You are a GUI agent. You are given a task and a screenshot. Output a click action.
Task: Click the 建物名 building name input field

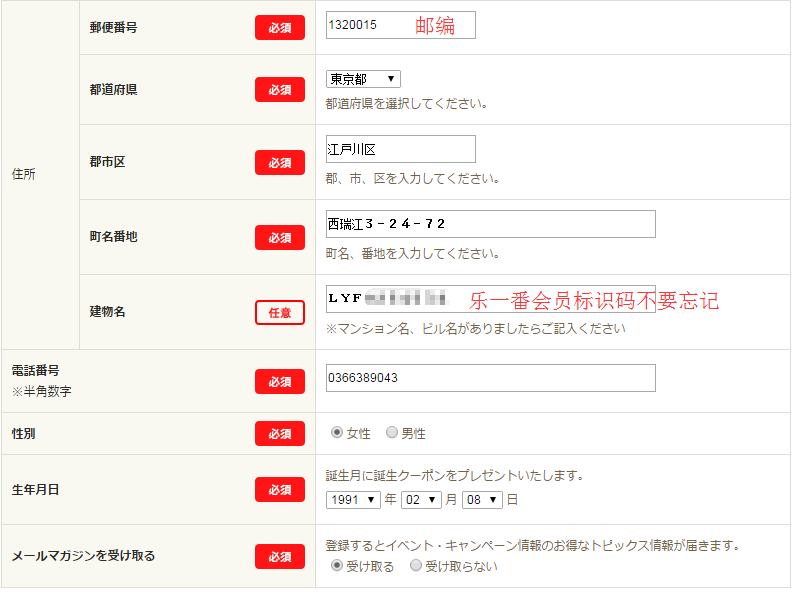point(490,299)
